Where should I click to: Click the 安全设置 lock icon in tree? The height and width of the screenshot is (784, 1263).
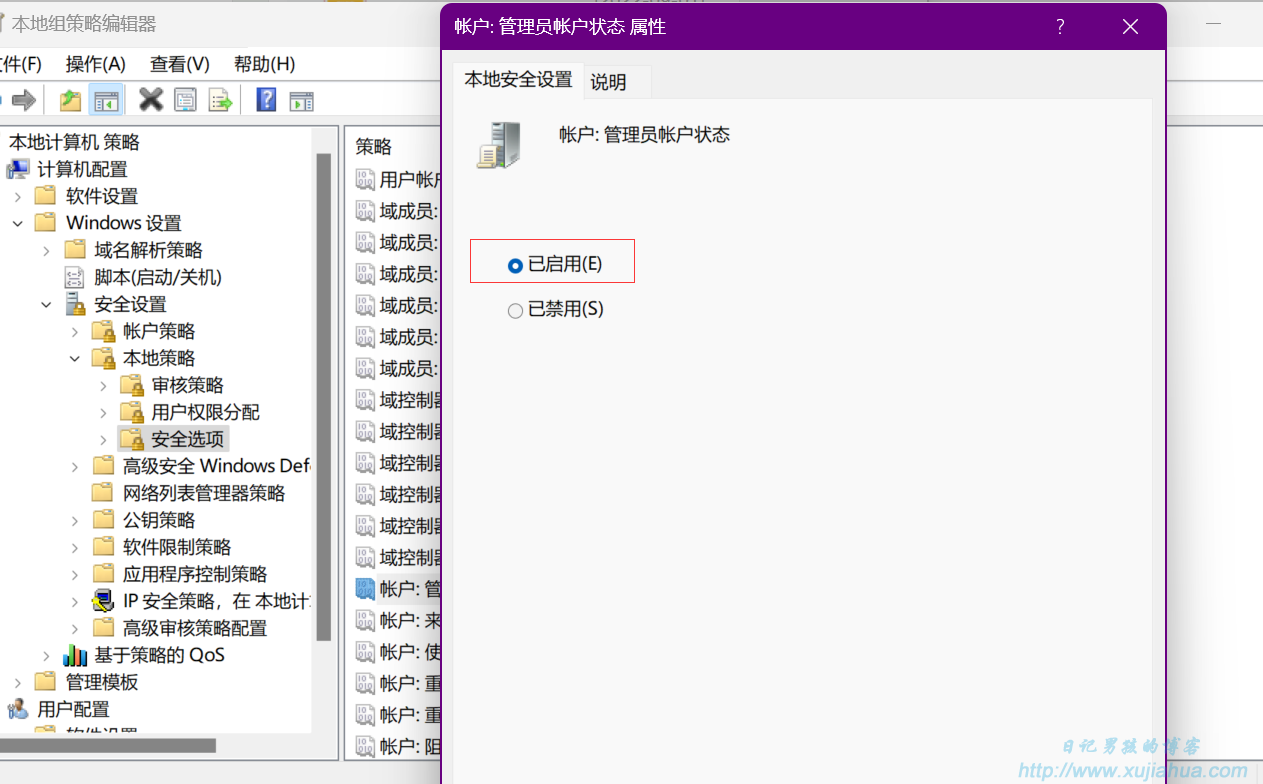coord(75,304)
